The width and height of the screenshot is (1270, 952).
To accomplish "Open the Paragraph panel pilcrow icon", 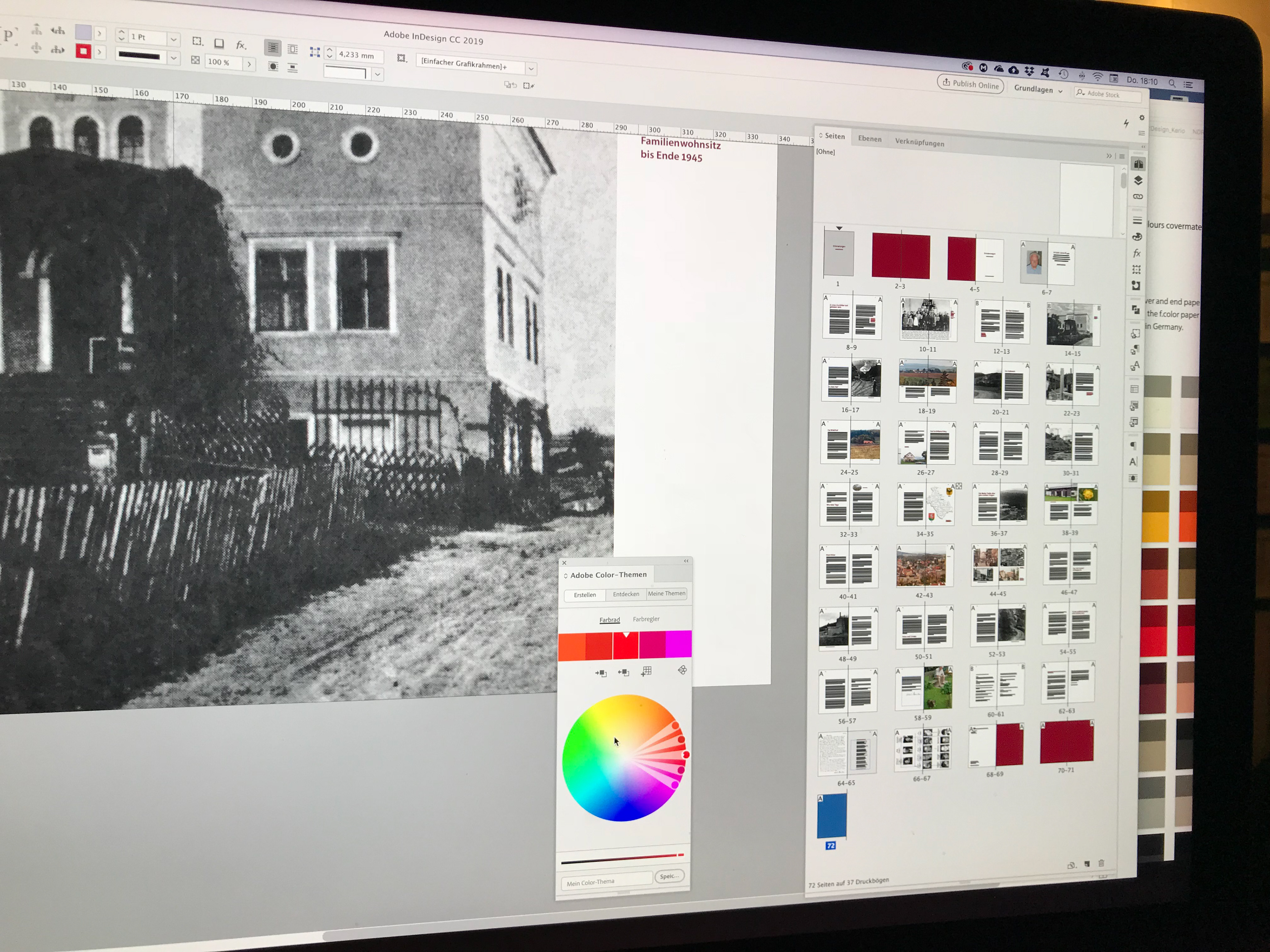I will [x=1133, y=446].
